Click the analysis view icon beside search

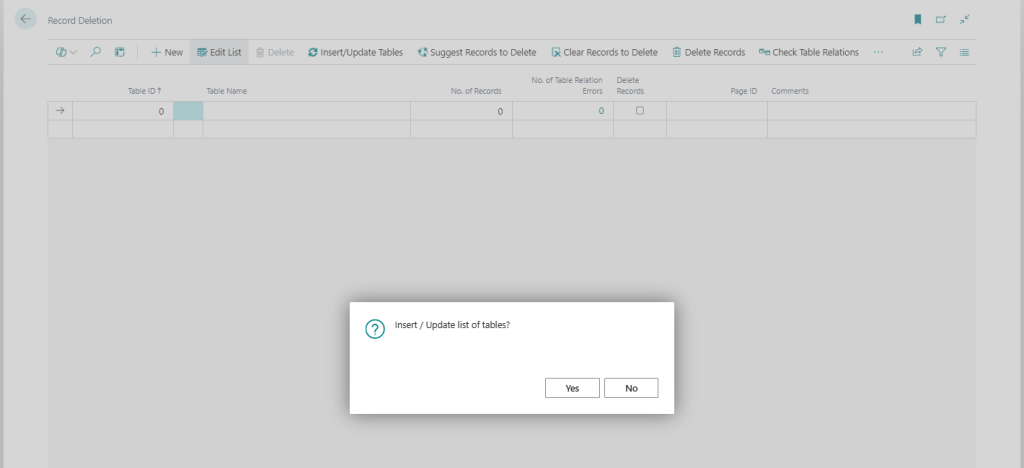(x=119, y=52)
